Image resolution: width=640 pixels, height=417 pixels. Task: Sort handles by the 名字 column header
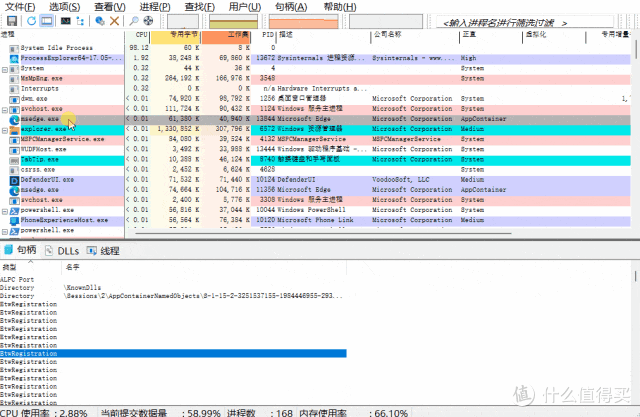pyautogui.click(x=204, y=267)
